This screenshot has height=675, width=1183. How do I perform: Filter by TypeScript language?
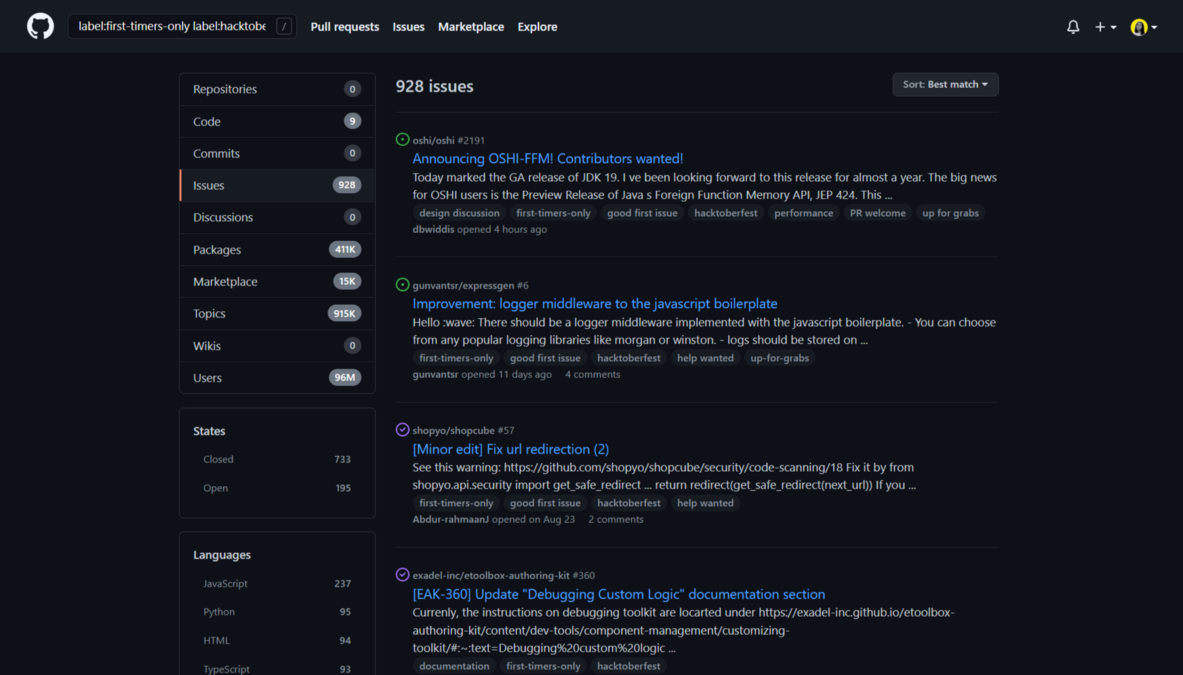277,669
